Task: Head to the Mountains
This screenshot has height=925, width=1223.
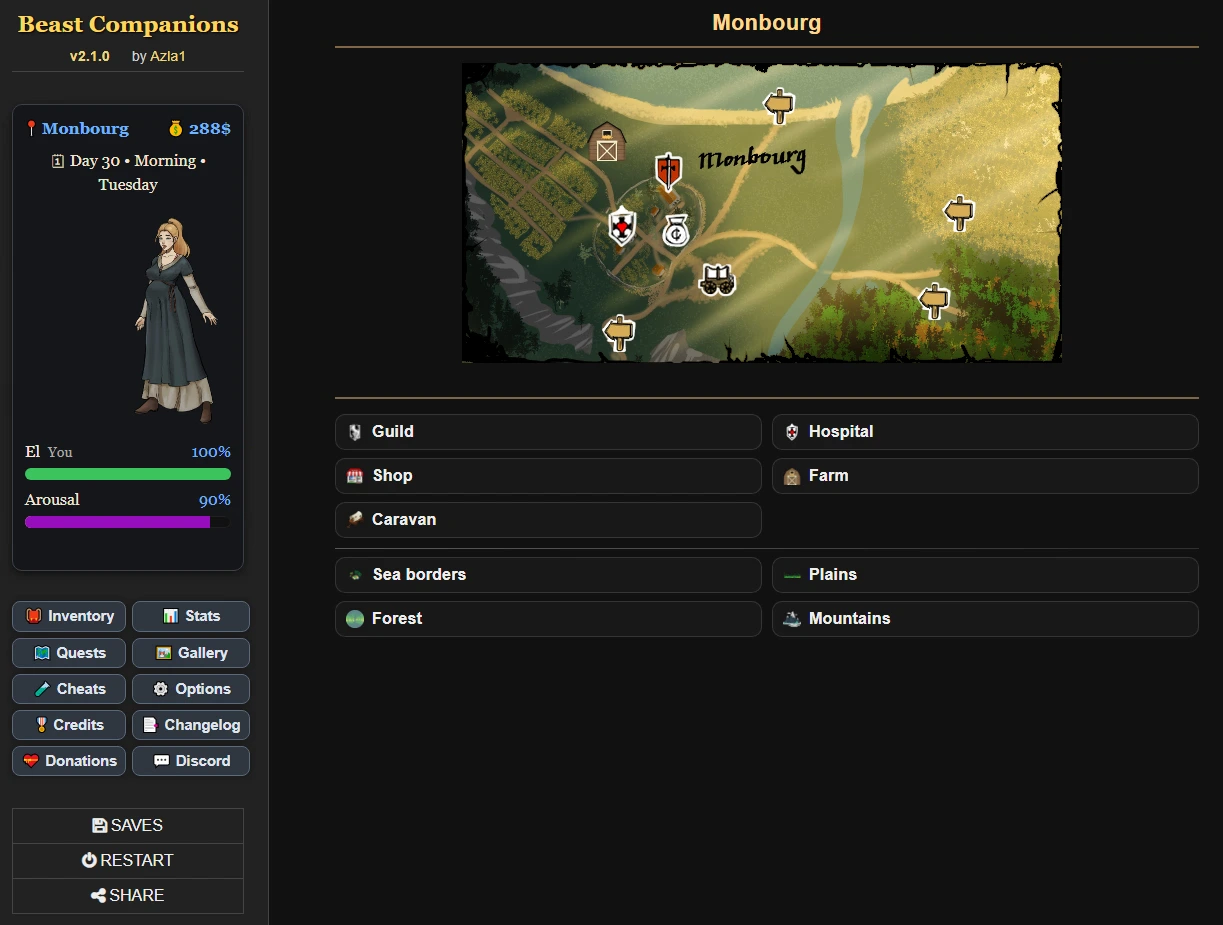Action: tap(985, 619)
